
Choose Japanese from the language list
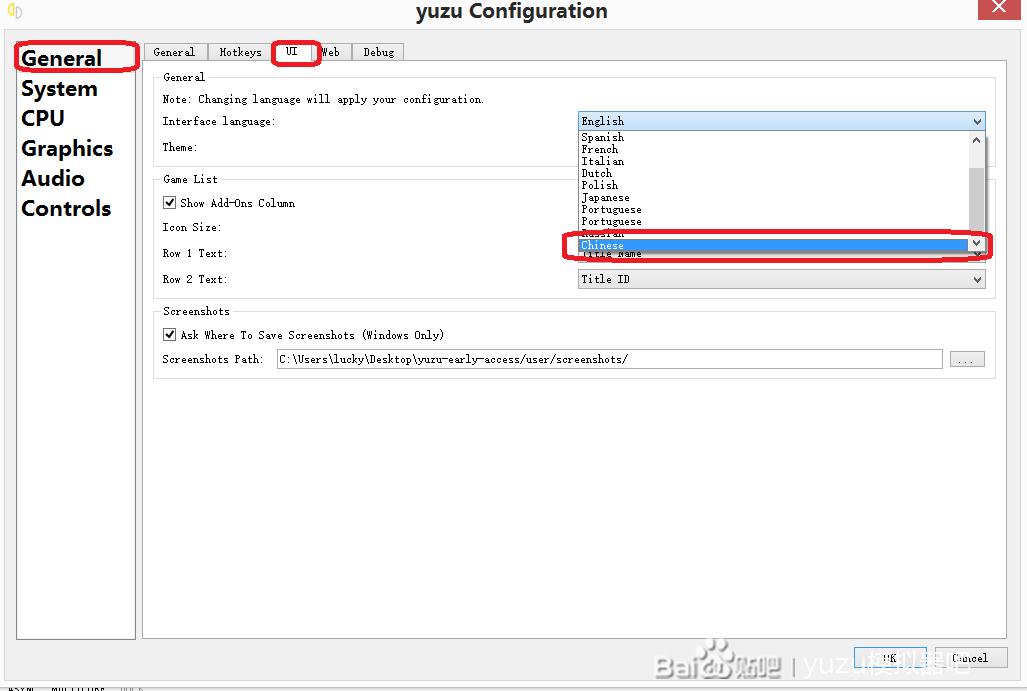pyautogui.click(x=773, y=197)
